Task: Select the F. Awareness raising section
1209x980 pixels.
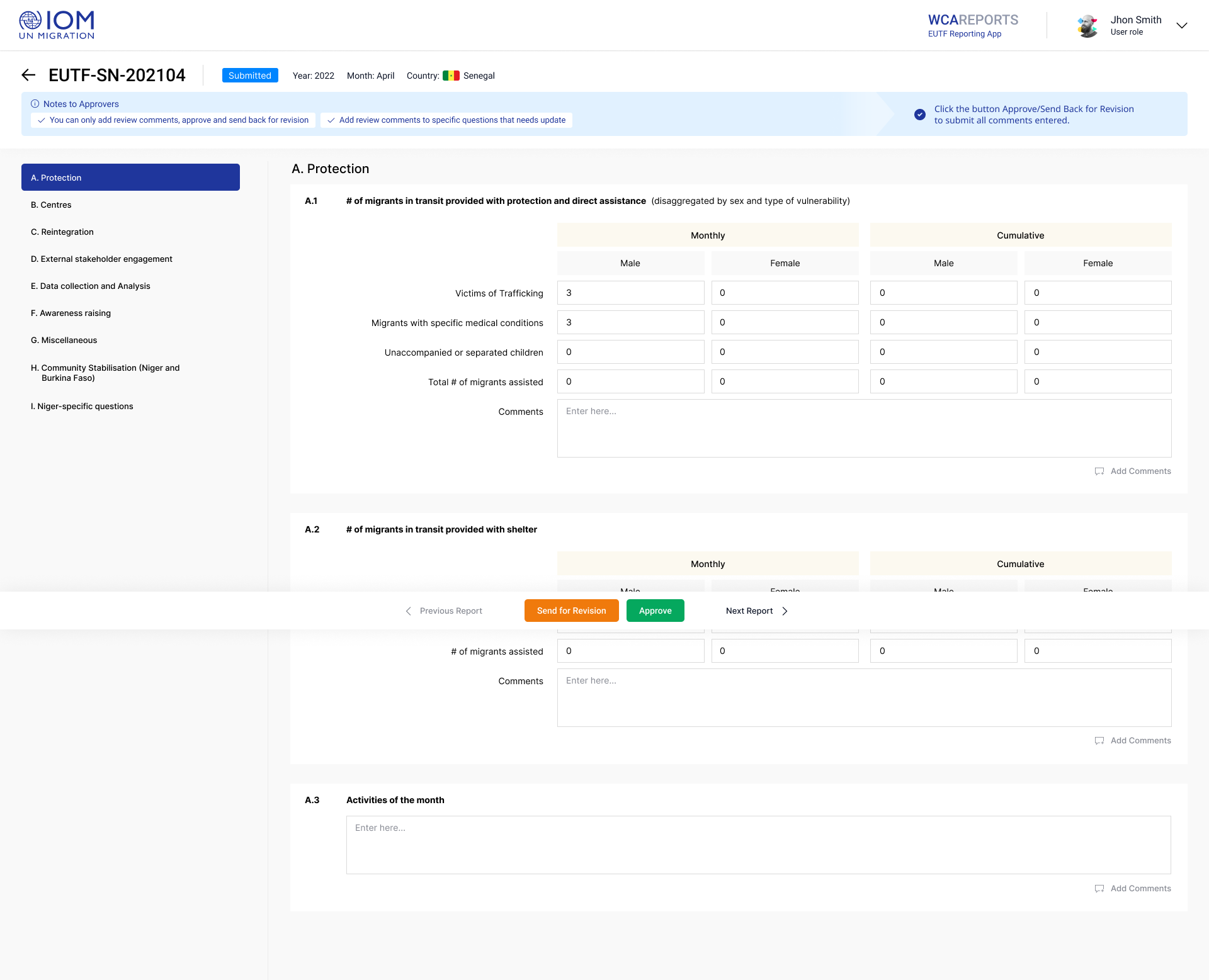Action: coord(71,313)
